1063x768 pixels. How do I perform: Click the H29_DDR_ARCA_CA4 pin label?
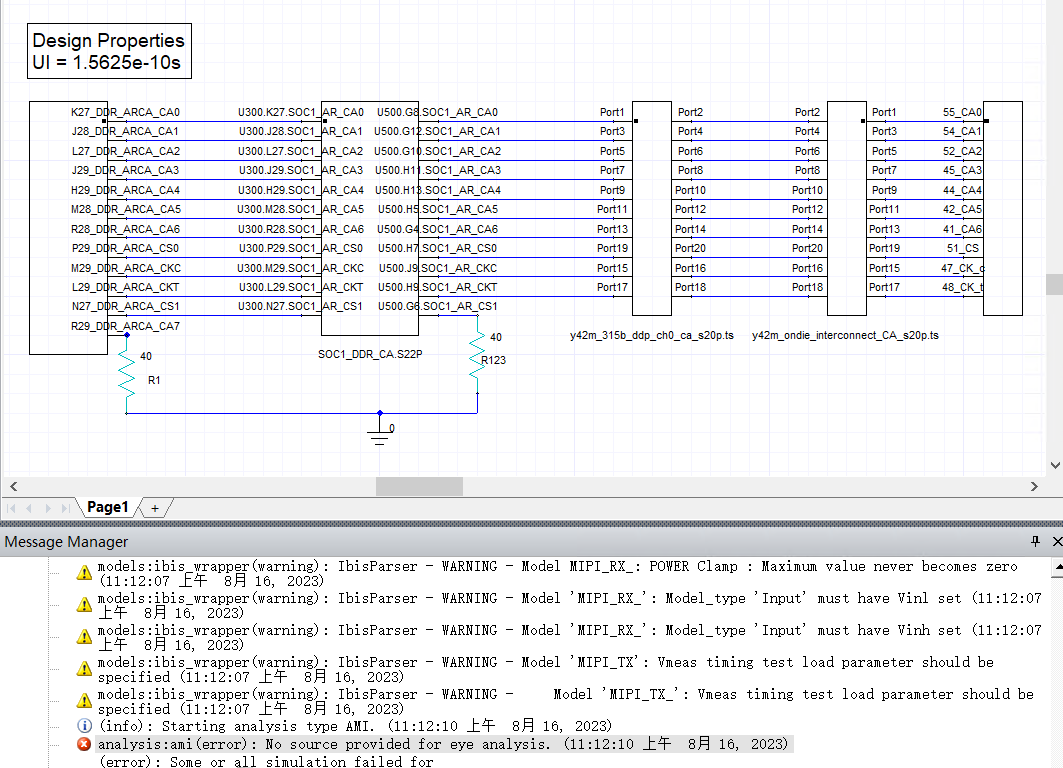pyautogui.click(x=125, y=190)
